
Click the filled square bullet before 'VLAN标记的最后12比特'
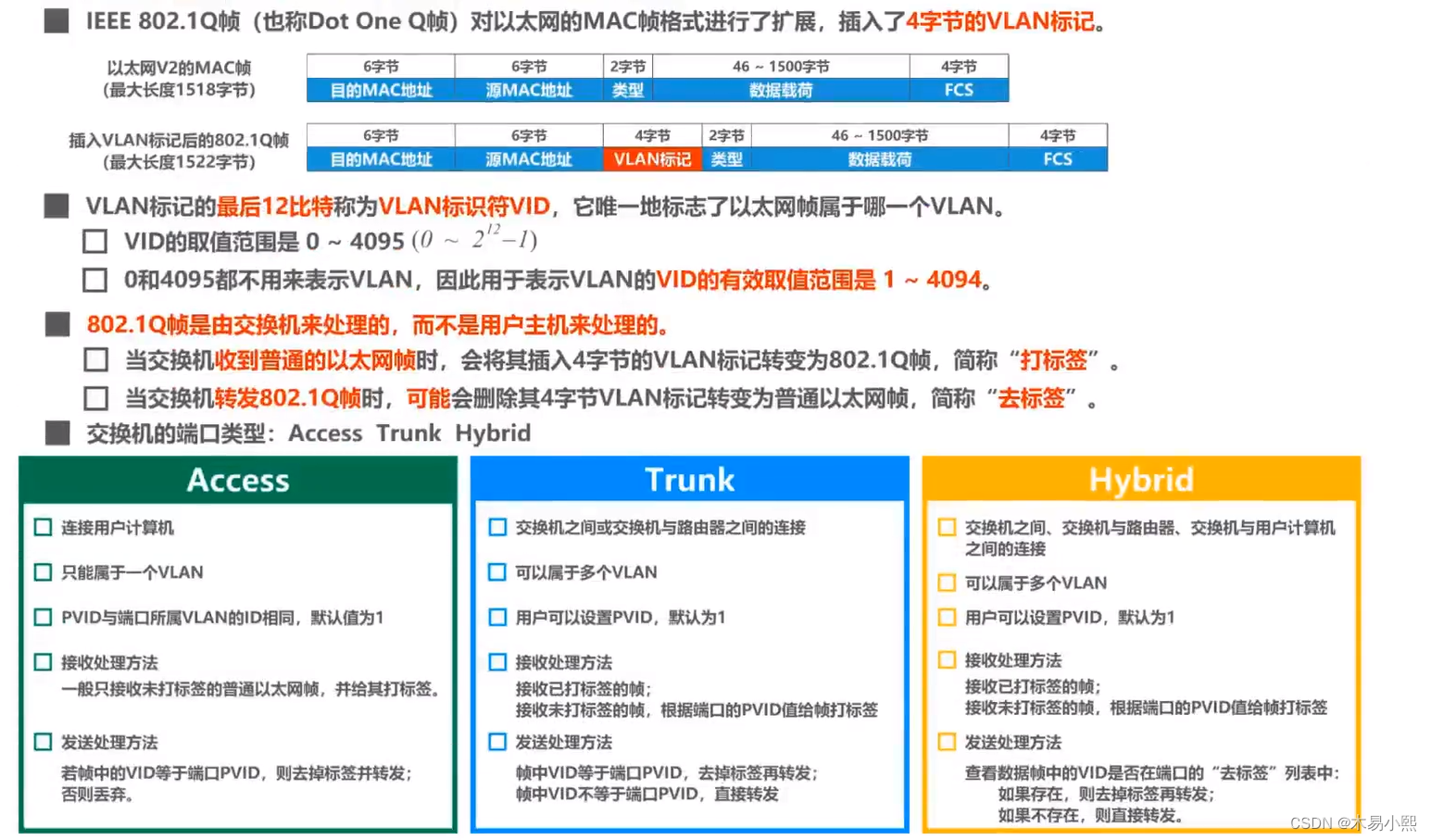click(x=56, y=206)
